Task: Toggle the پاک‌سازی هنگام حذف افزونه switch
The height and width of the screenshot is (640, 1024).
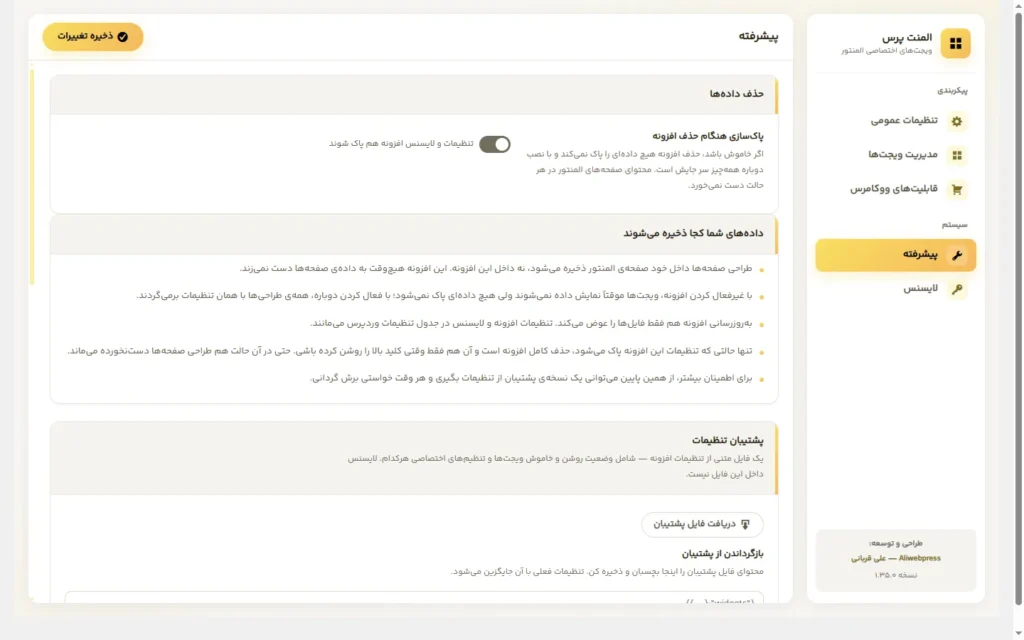Action: coord(494,144)
